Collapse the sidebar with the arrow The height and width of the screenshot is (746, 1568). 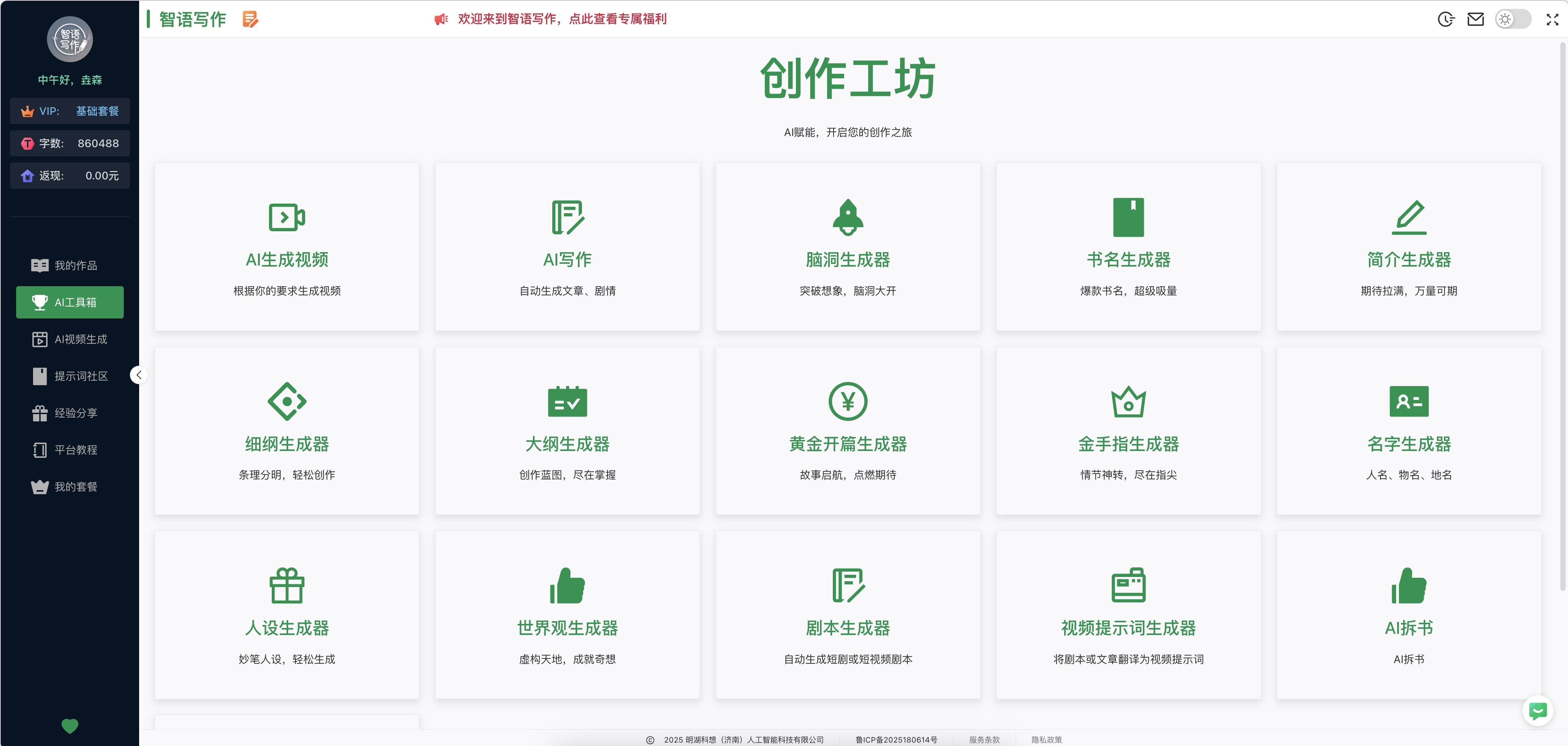click(x=139, y=375)
